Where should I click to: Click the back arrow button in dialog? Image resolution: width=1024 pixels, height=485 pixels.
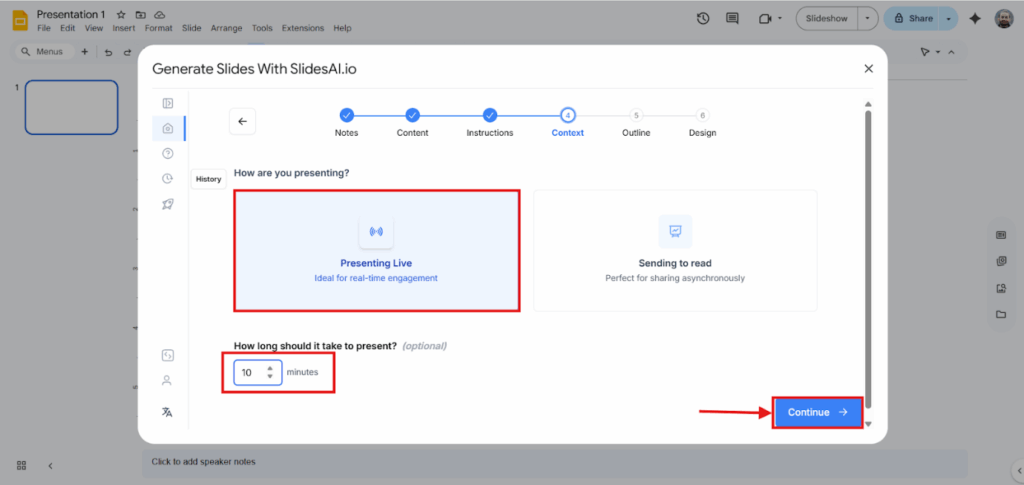242,121
